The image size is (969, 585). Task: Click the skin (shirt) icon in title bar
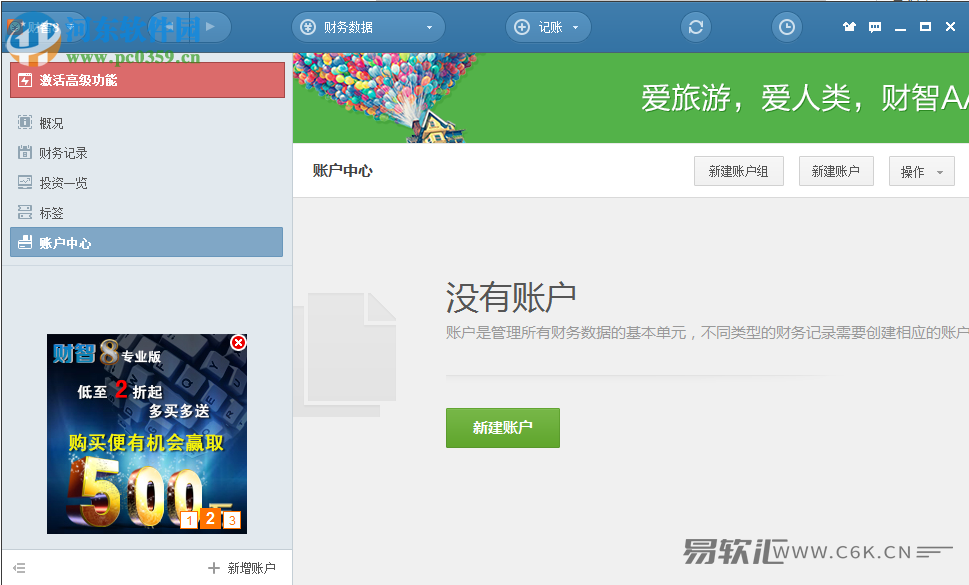pyautogui.click(x=850, y=27)
